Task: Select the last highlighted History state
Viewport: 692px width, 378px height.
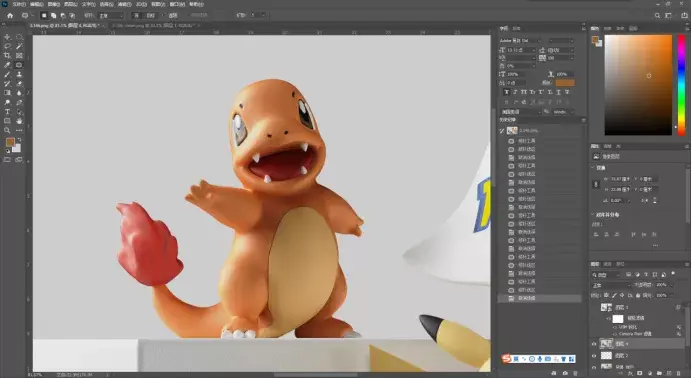Action: click(539, 299)
